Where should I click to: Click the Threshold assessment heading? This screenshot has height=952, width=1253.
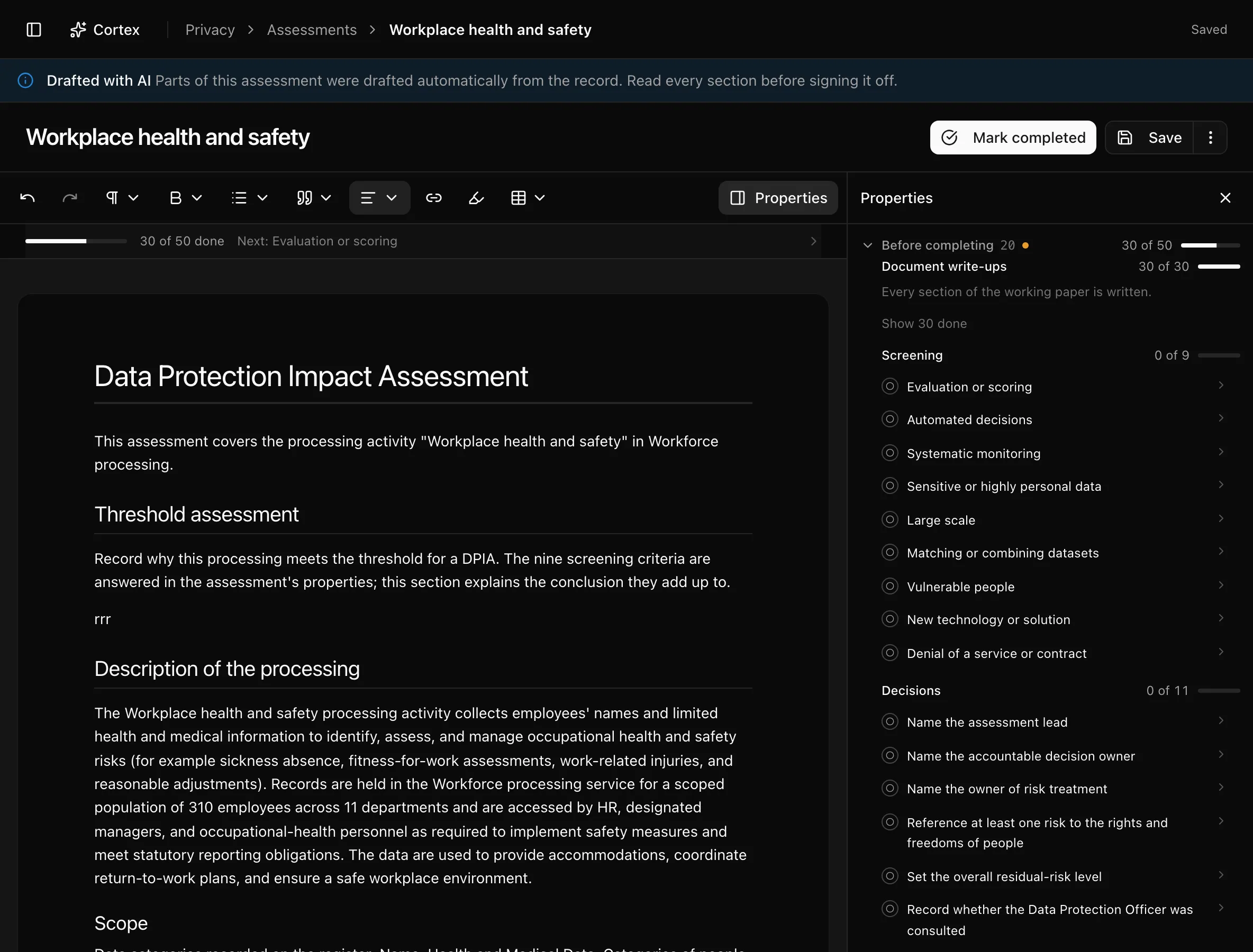coord(196,515)
